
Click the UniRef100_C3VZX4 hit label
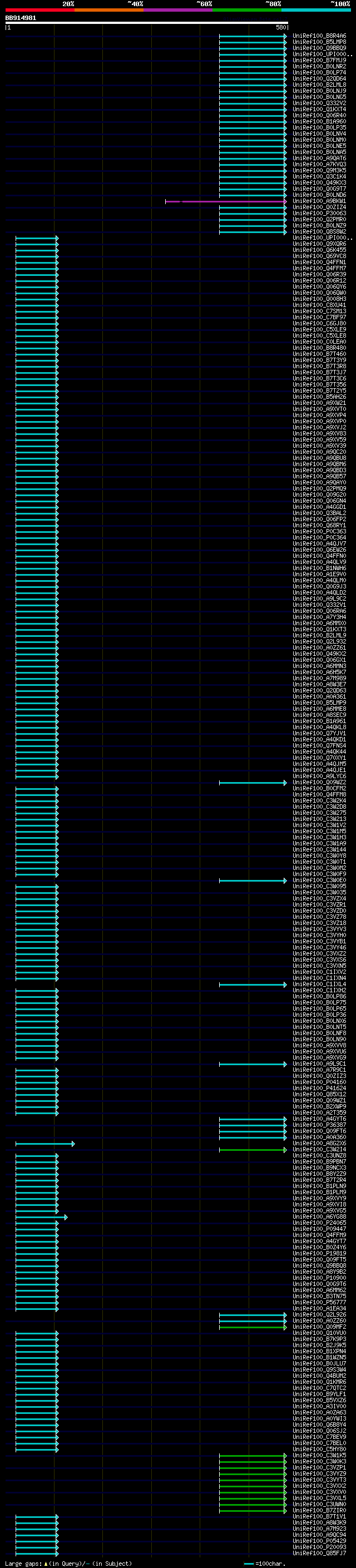coord(319,899)
